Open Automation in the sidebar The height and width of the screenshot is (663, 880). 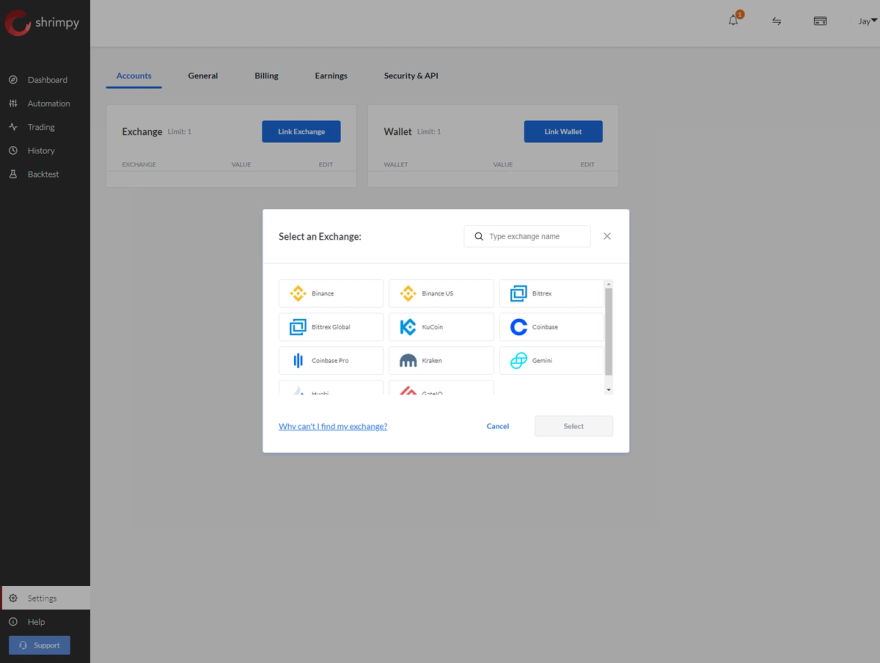click(45, 103)
